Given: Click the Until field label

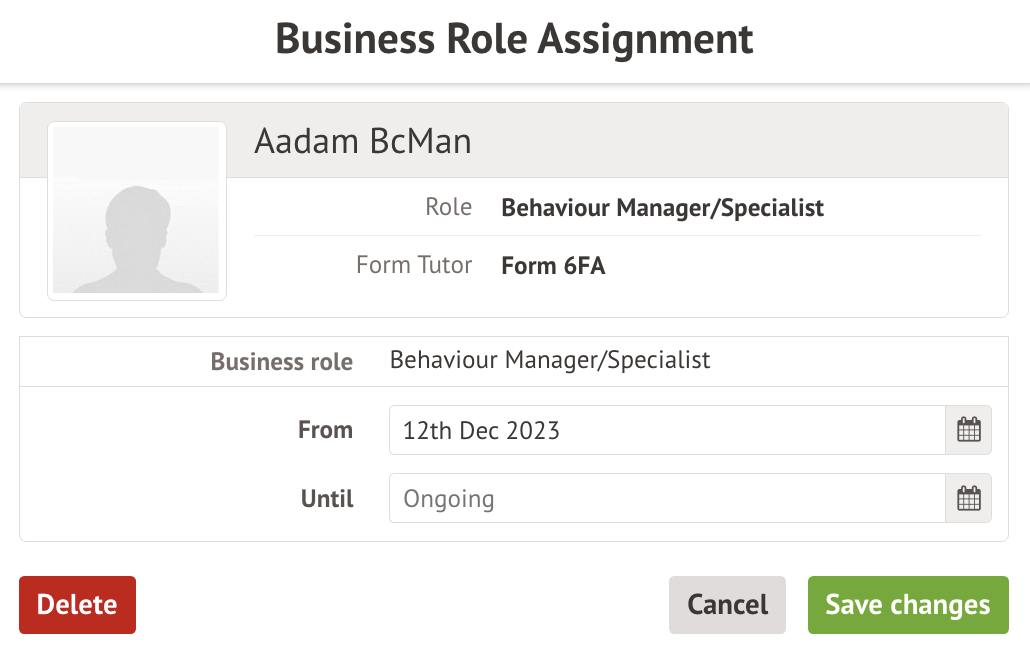Looking at the screenshot, I should (327, 498).
